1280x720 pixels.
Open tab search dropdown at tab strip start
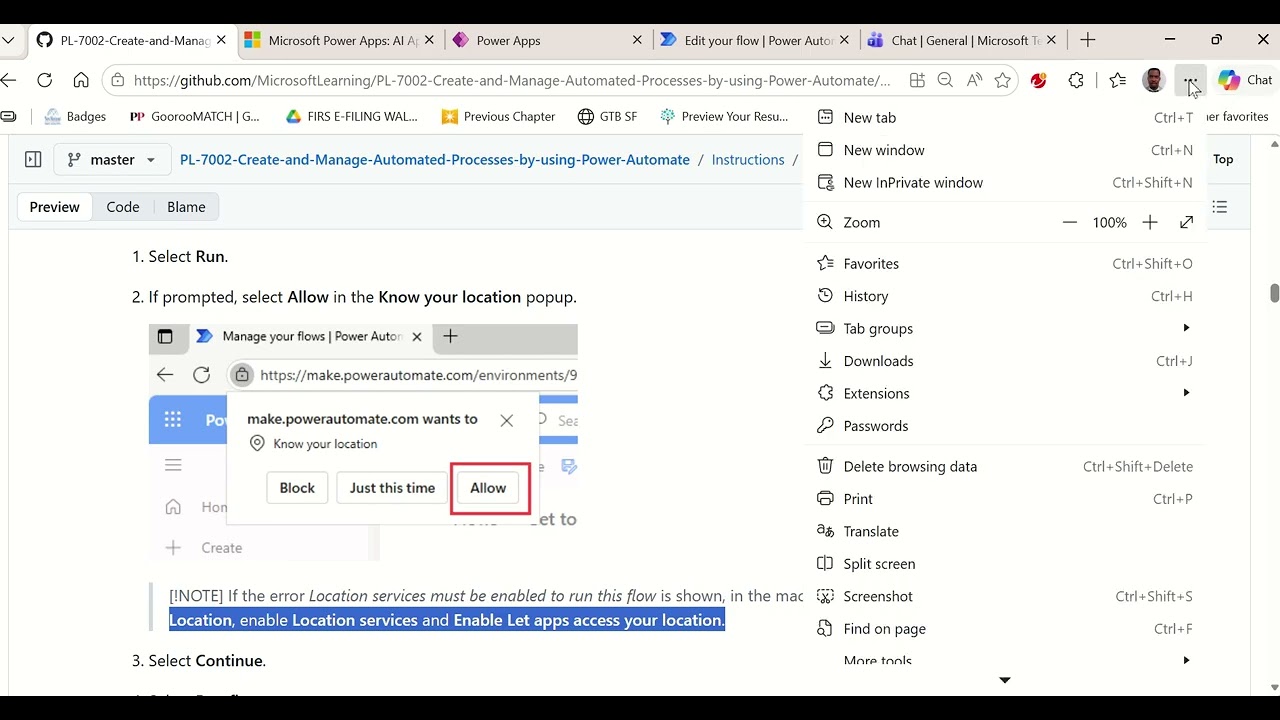8,40
